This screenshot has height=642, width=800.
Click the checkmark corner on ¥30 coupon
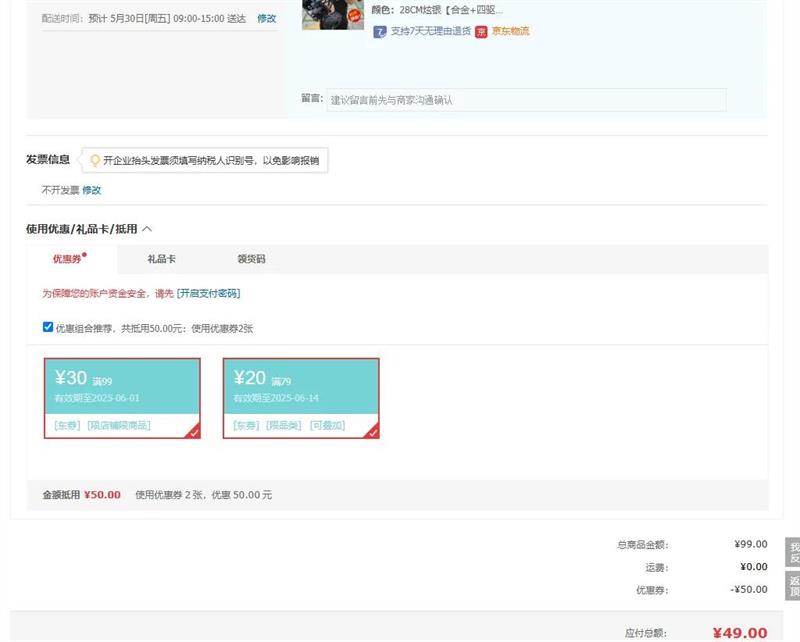click(x=193, y=432)
